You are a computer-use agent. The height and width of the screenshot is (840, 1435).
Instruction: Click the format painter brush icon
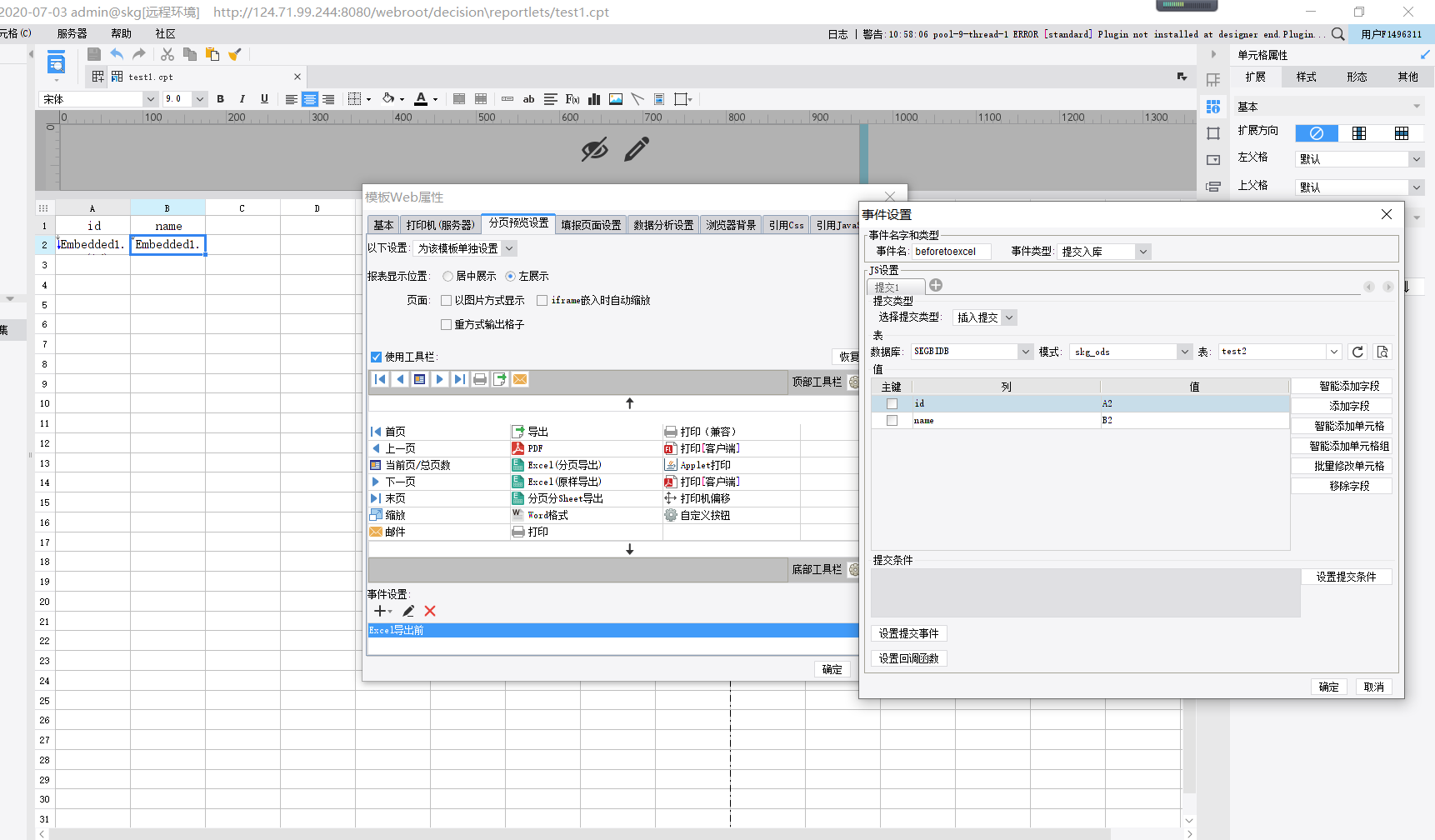coord(235,54)
